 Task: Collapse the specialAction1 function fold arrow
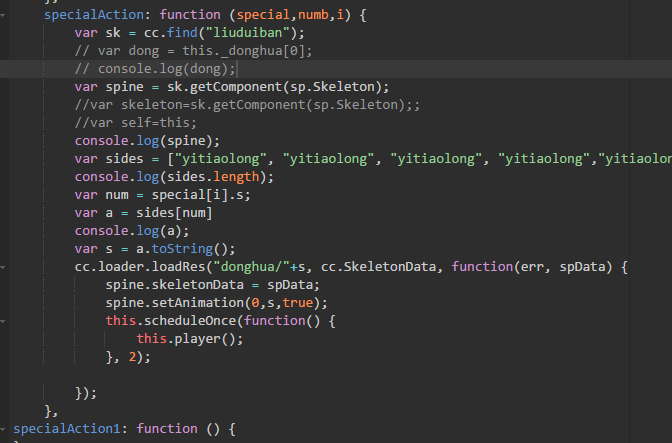pos(3,429)
